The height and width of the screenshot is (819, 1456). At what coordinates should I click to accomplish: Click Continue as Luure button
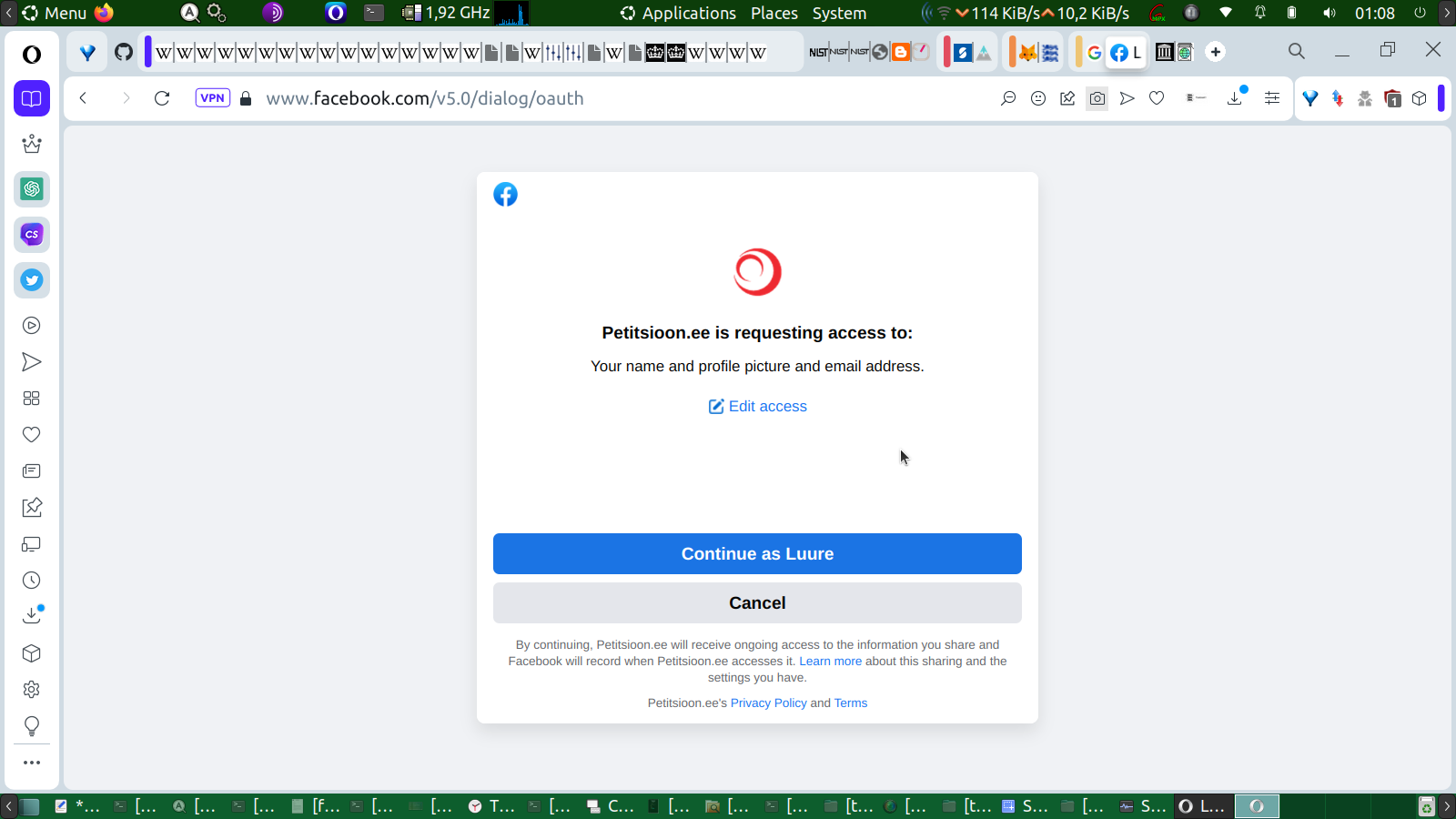[x=757, y=554]
